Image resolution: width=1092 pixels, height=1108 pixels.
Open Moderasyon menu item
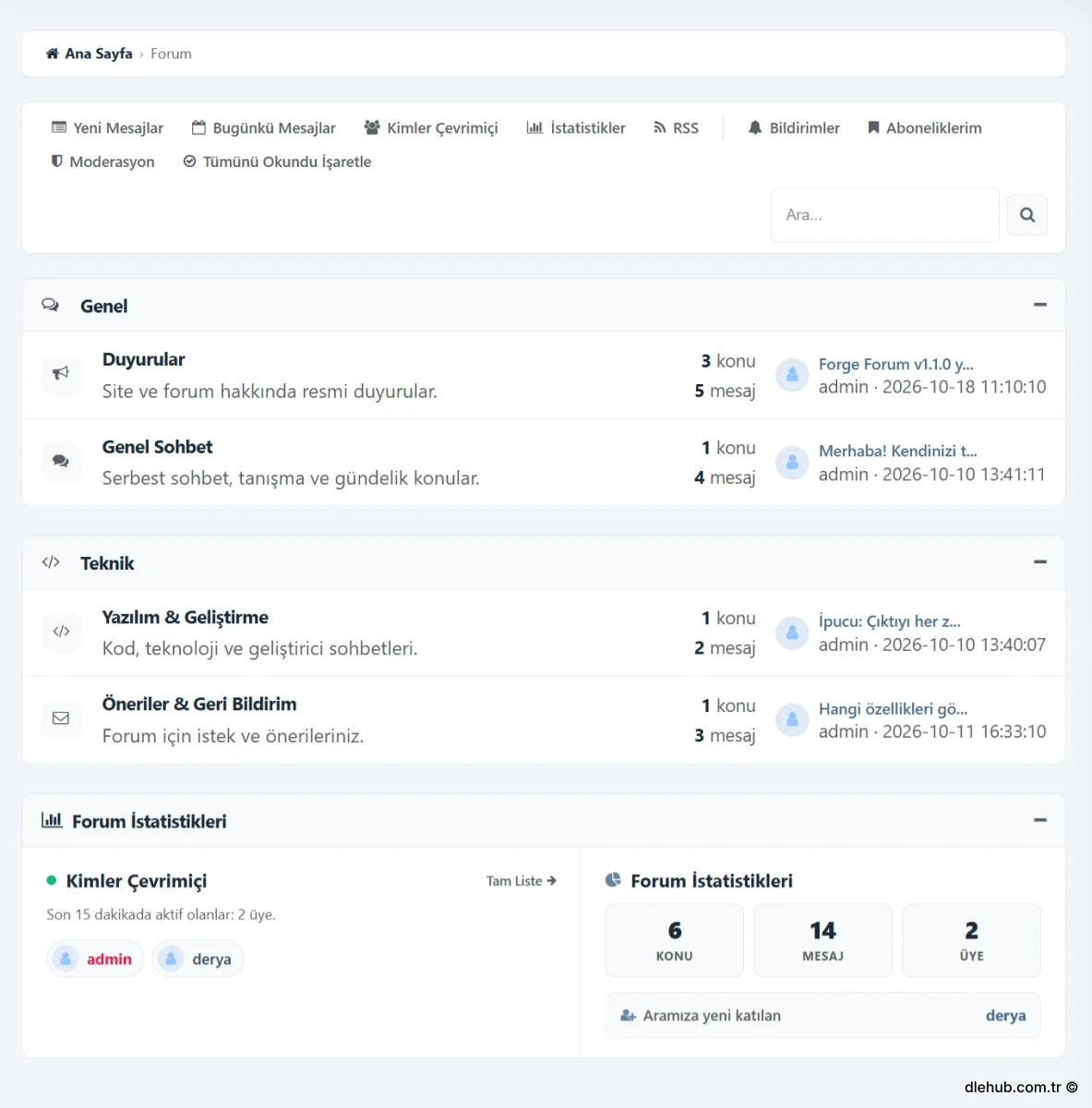[102, 162]
